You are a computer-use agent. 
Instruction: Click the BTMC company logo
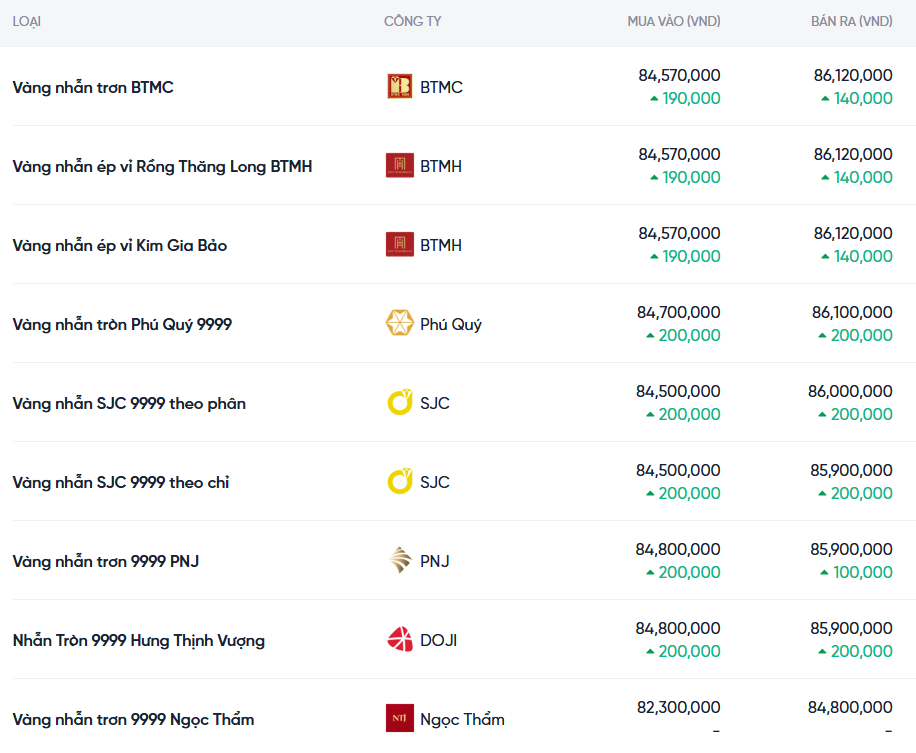tap(399, 87)
